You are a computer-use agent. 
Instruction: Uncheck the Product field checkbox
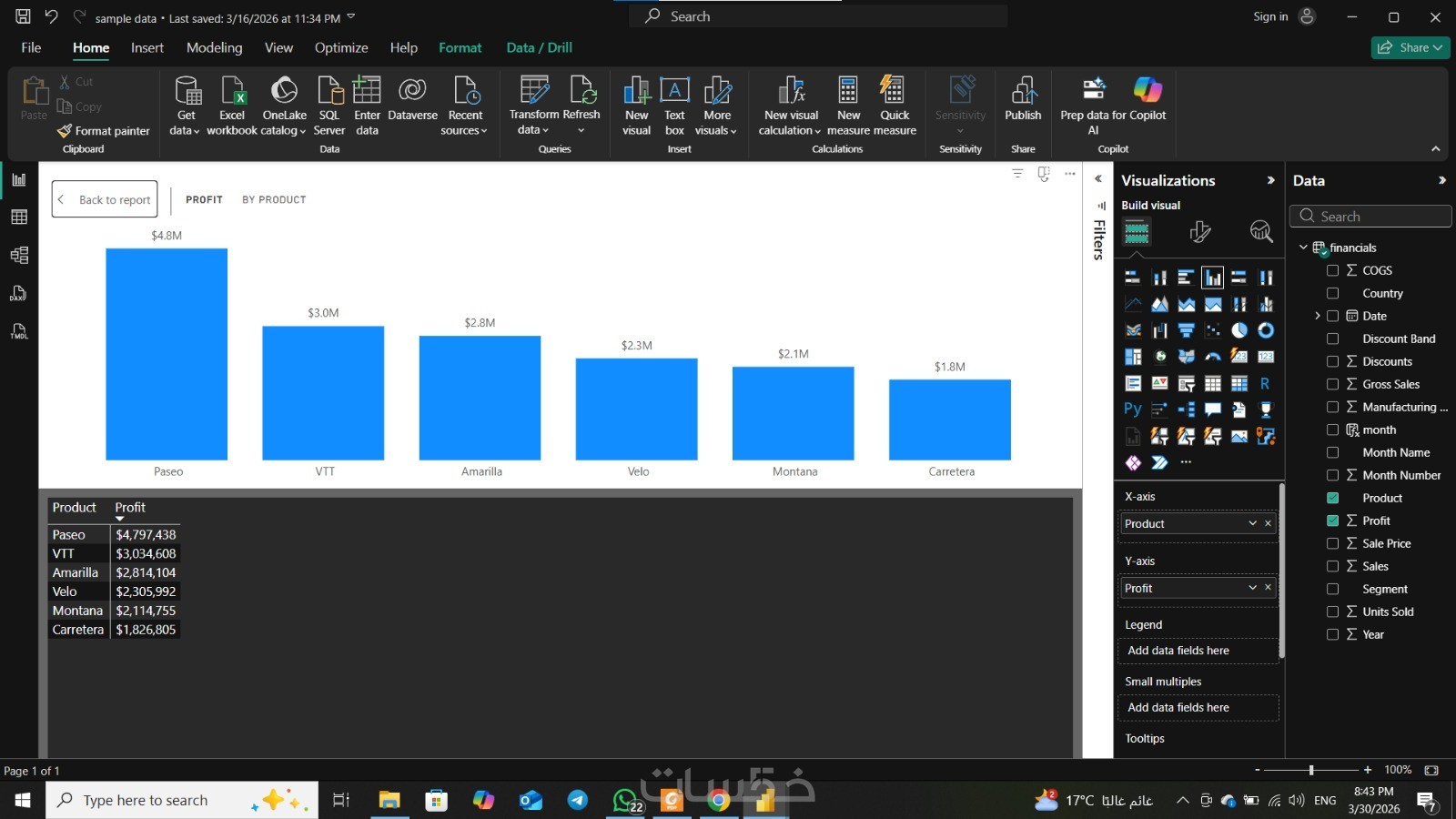[x=1333, y=498]
